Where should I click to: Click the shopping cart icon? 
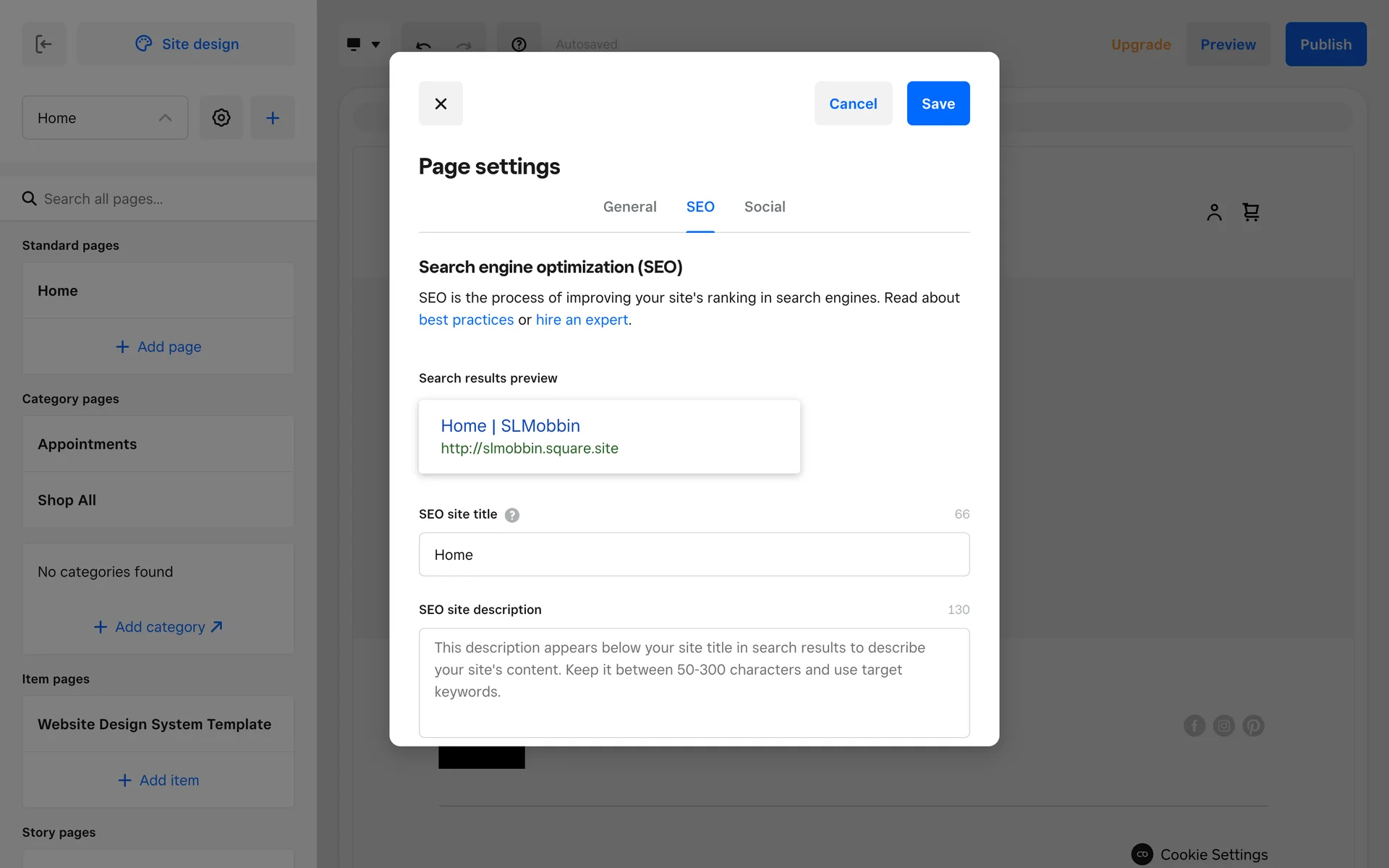(1251, 212)
